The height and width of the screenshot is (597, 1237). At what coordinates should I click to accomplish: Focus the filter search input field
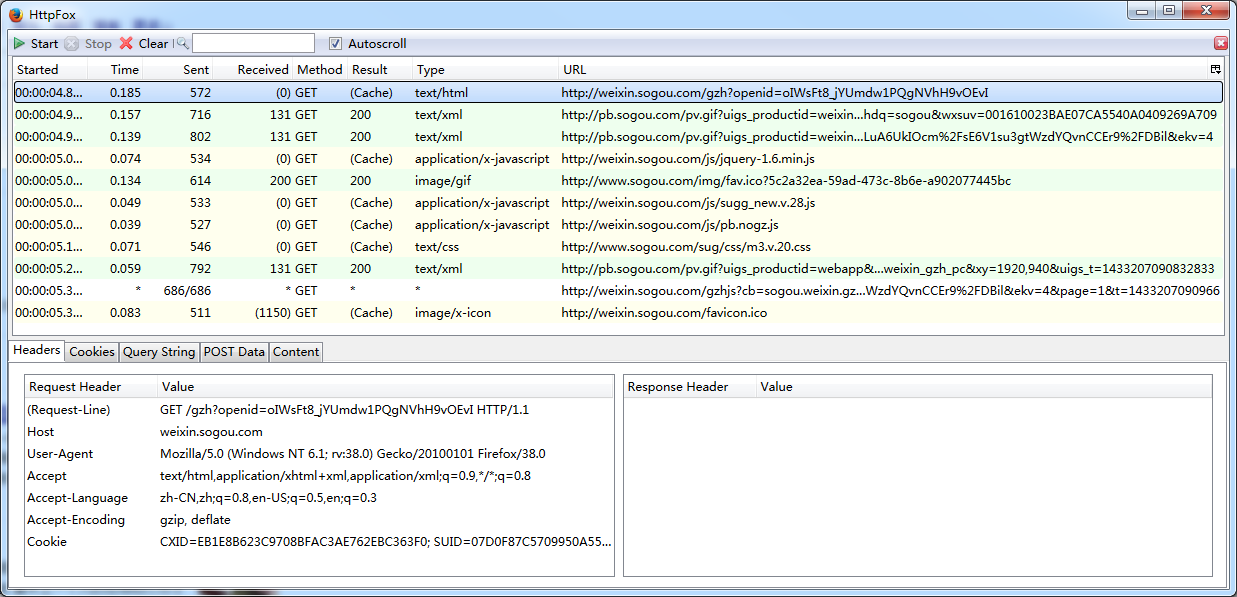253,44
